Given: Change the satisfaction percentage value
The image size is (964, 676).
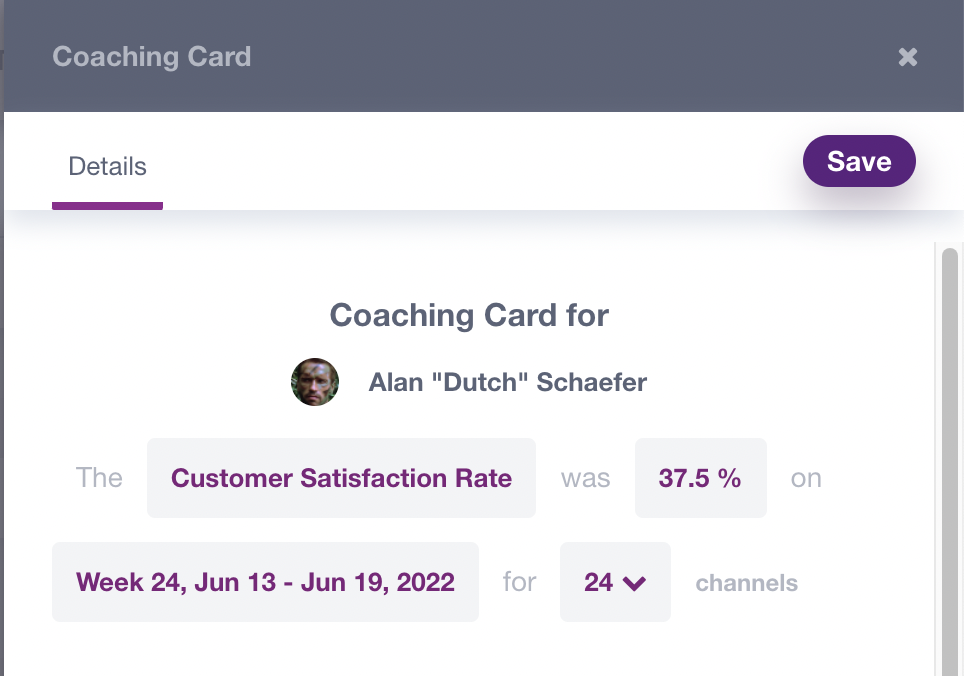Looking at the screenshot, I should [700, 478].
